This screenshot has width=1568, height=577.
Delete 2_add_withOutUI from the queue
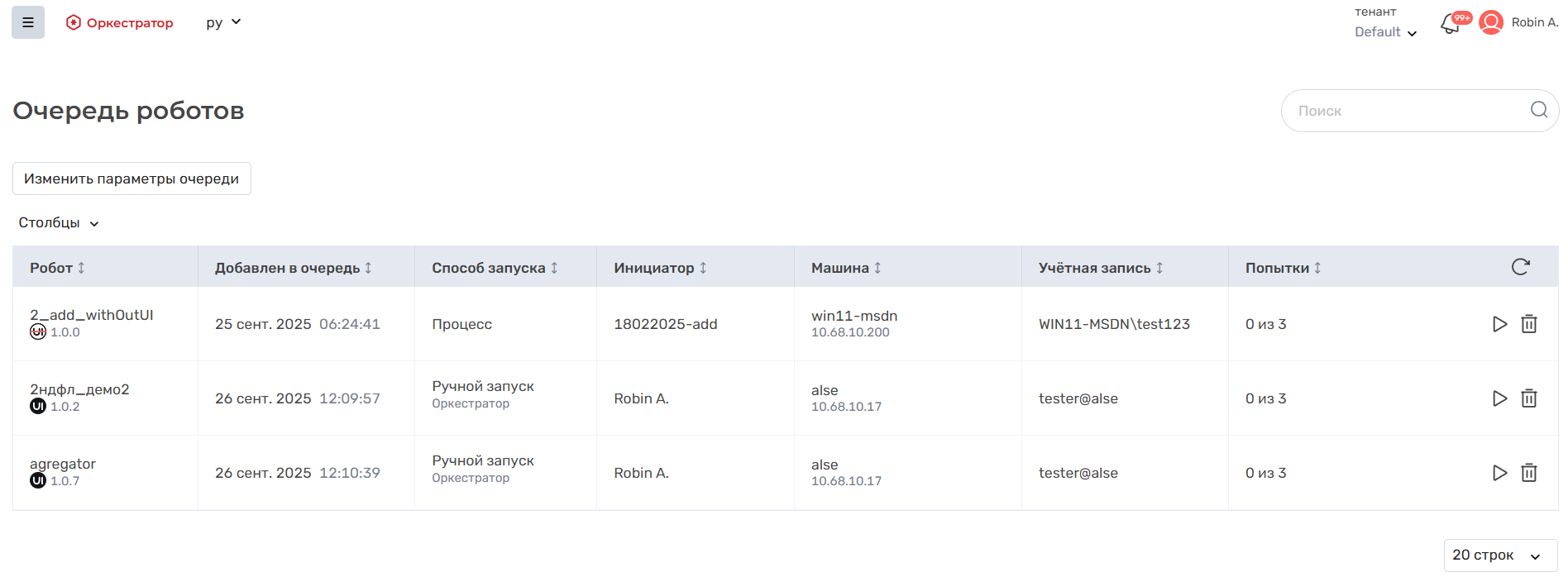(x=1529, y=324)
